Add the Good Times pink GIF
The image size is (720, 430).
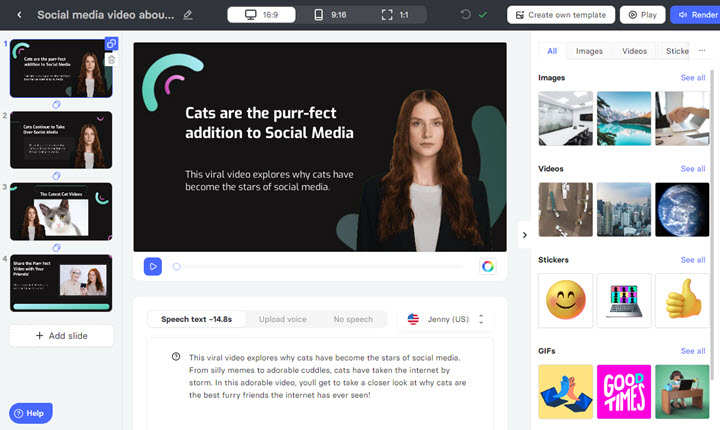click(624, 392)
